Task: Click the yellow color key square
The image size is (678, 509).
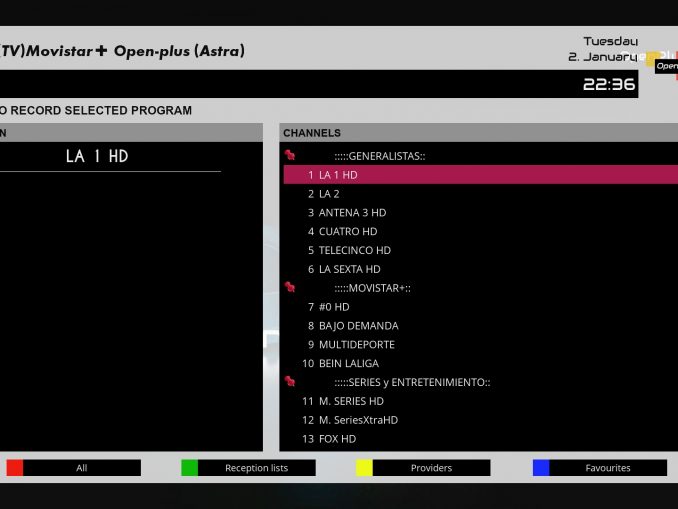Action: tap(364, 467)
